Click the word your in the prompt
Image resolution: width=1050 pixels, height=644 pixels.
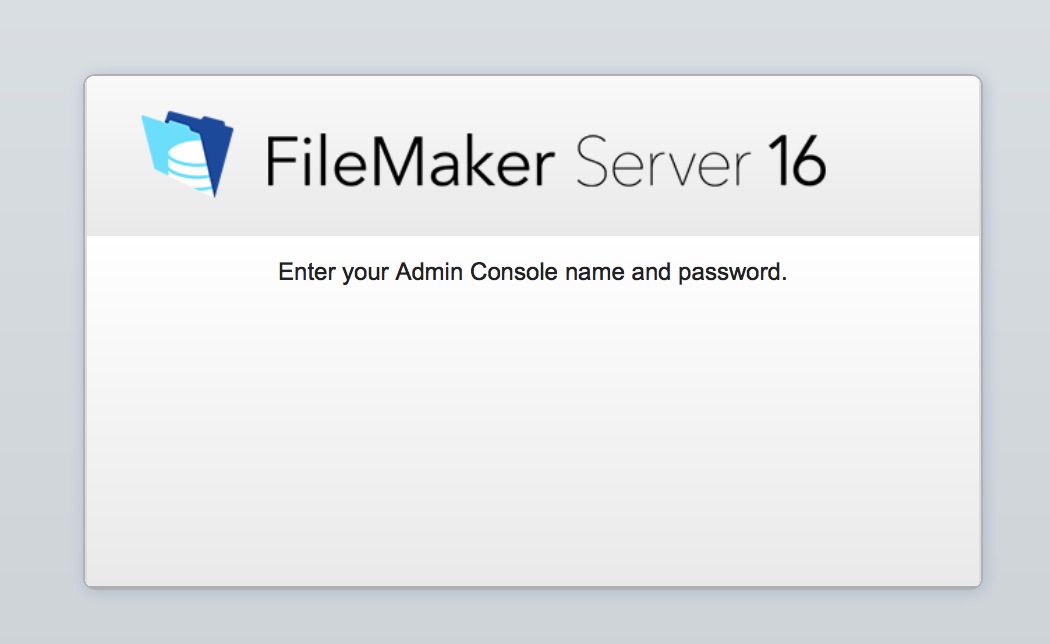[365, 273]
